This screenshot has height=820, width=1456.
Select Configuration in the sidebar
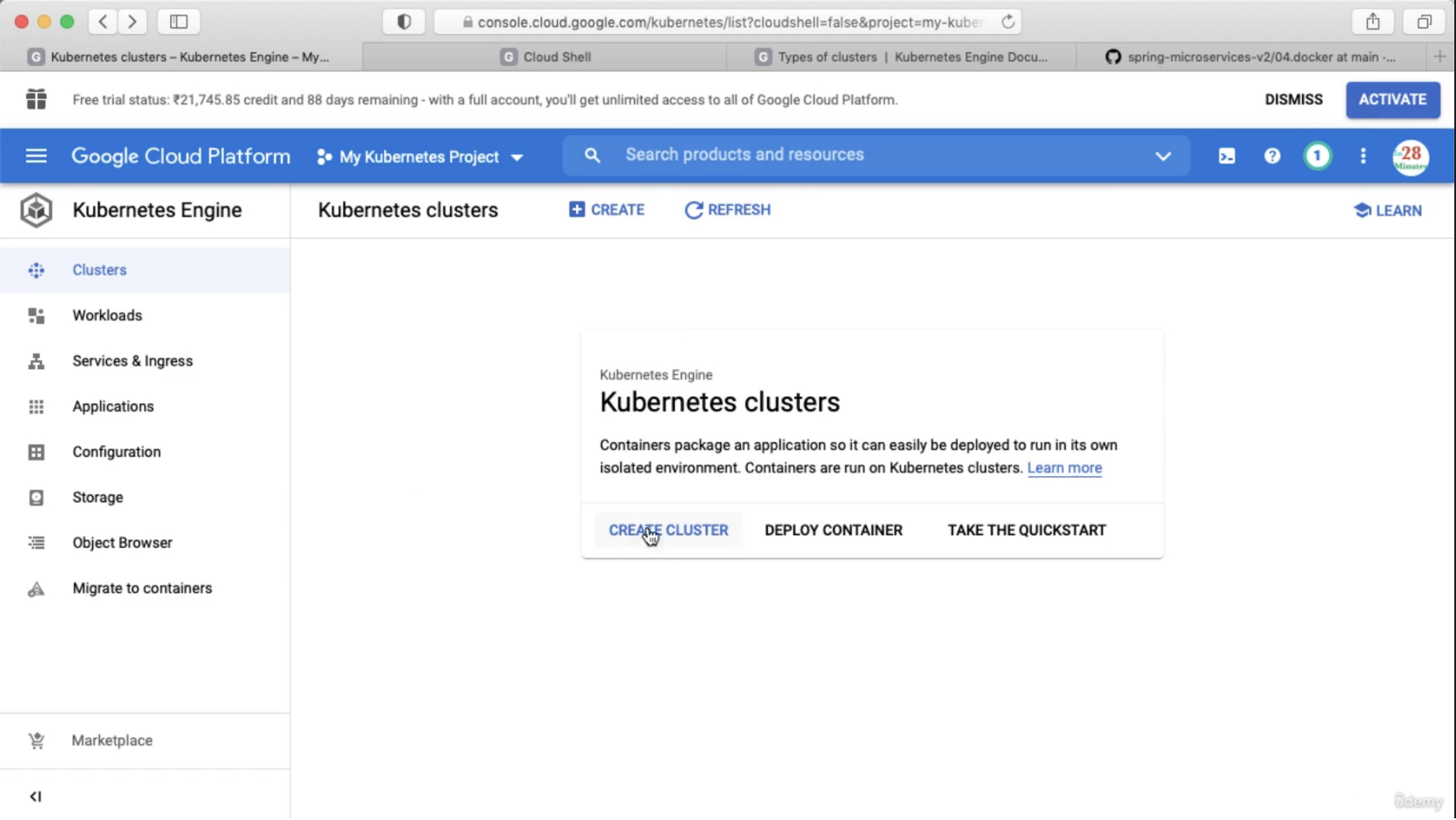pos(145,452)
